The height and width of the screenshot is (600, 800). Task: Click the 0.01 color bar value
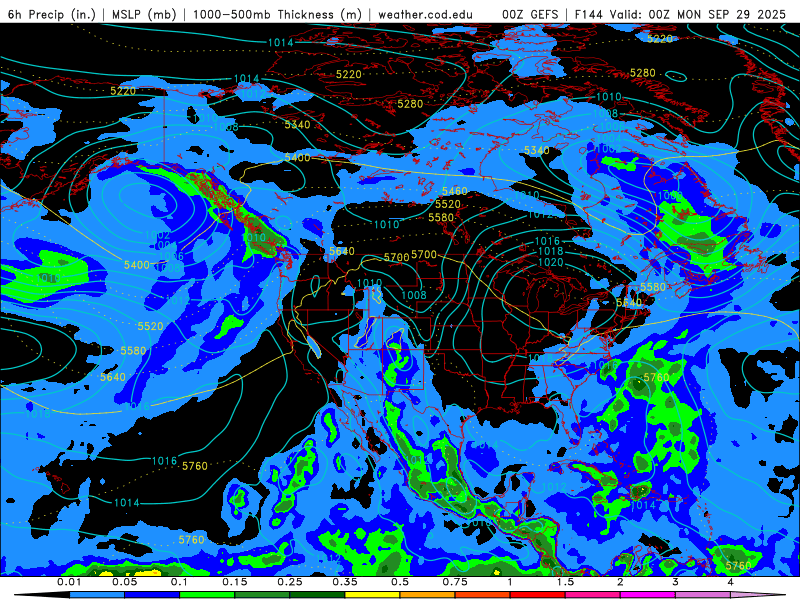(x=69, y=582)
